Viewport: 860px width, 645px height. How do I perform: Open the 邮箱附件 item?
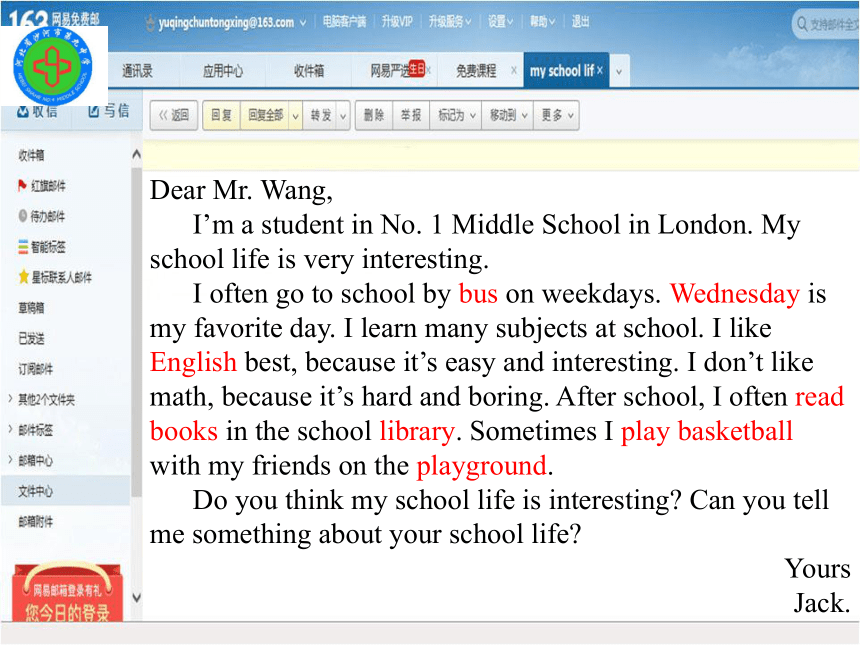pyautogui.click(x=36, y=521)
